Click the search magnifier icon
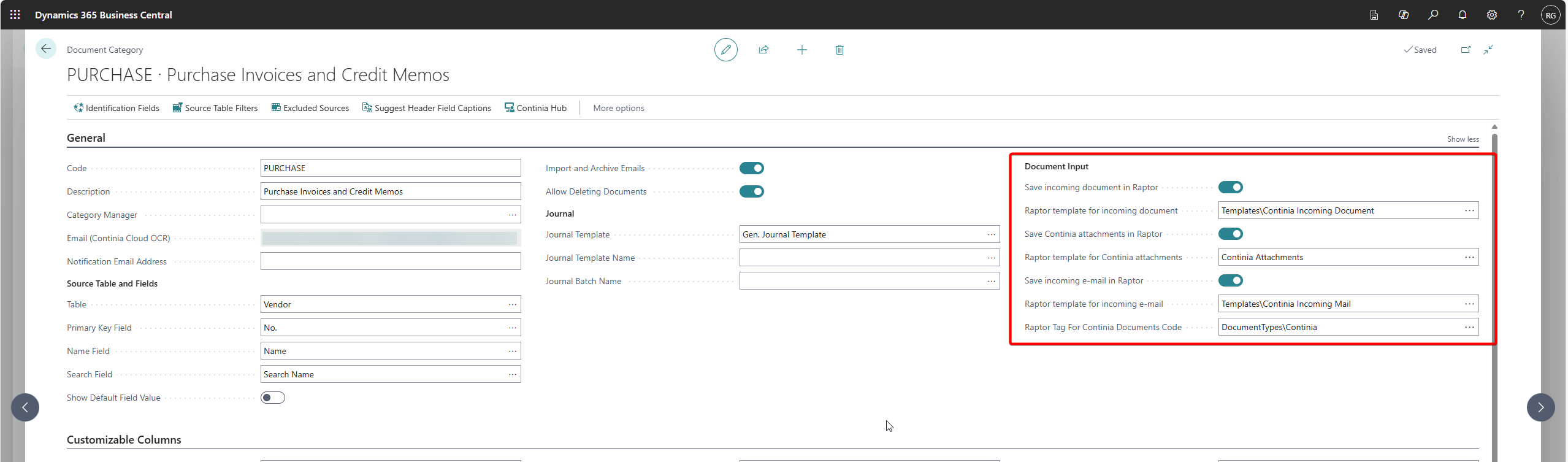The height and width of the screenshot is (462, 1568). (x=1433, y=15)
